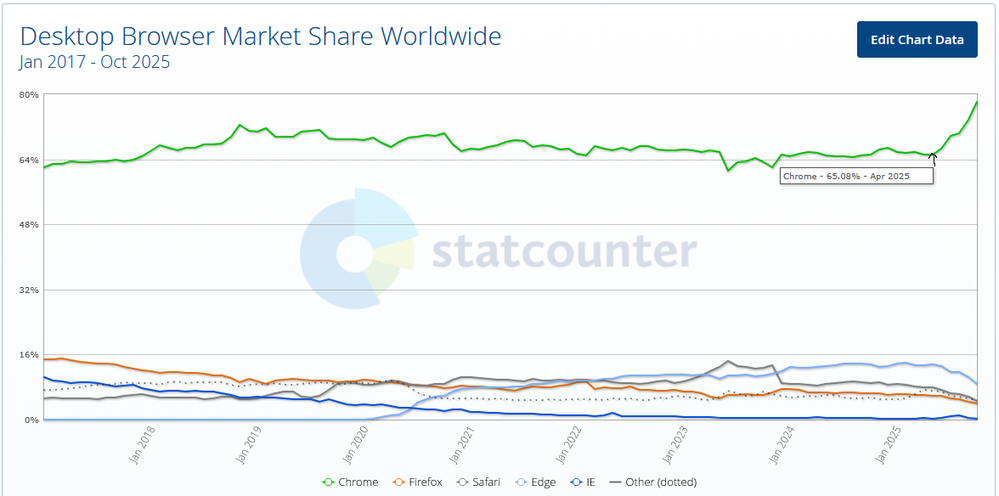Viewport: 999px width, 496px height.
Task: Click the Chrome 65.08% Apr 2025 tooltip
Action: 857,176
